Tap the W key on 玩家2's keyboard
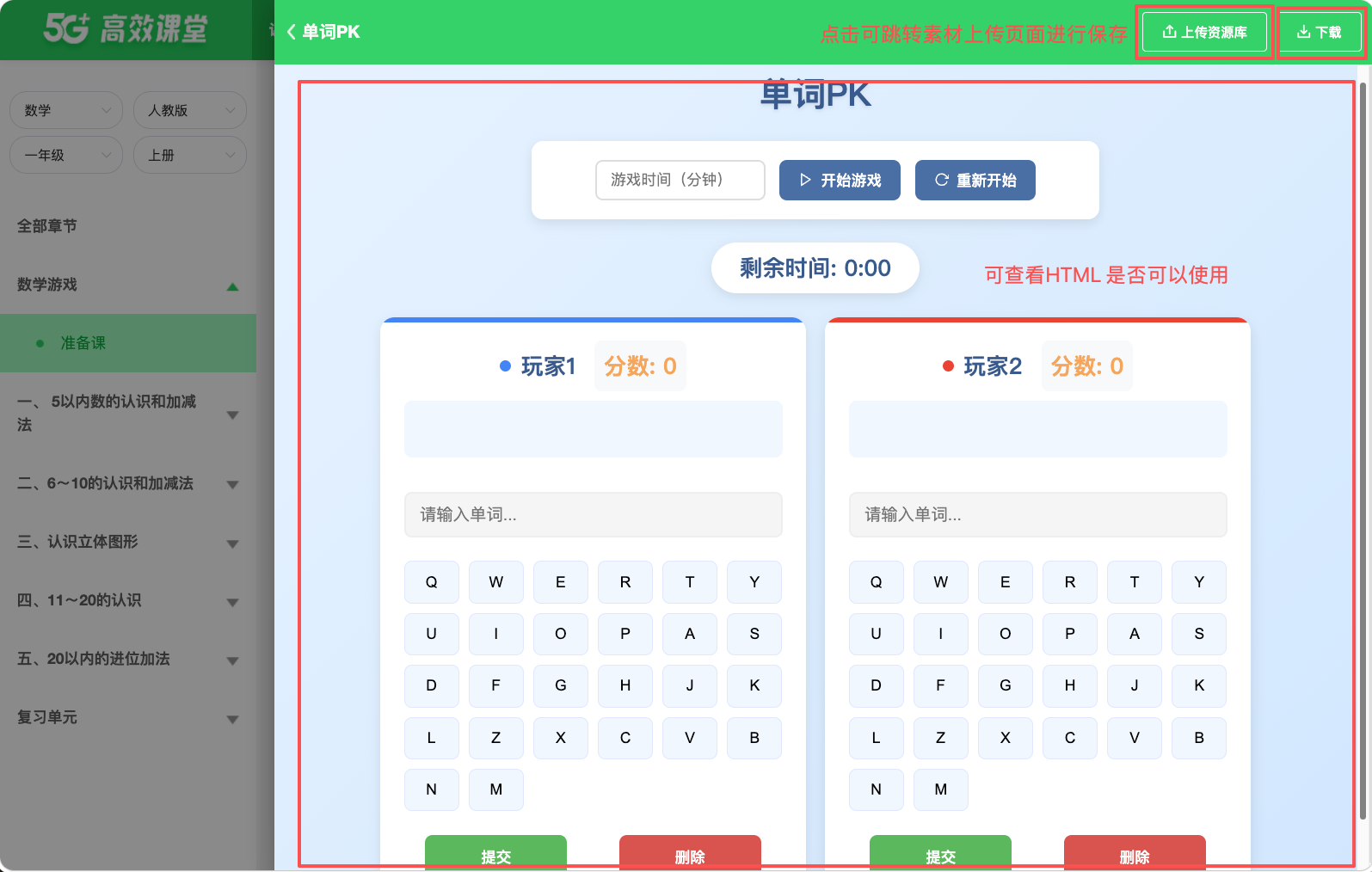 [941, 582]
